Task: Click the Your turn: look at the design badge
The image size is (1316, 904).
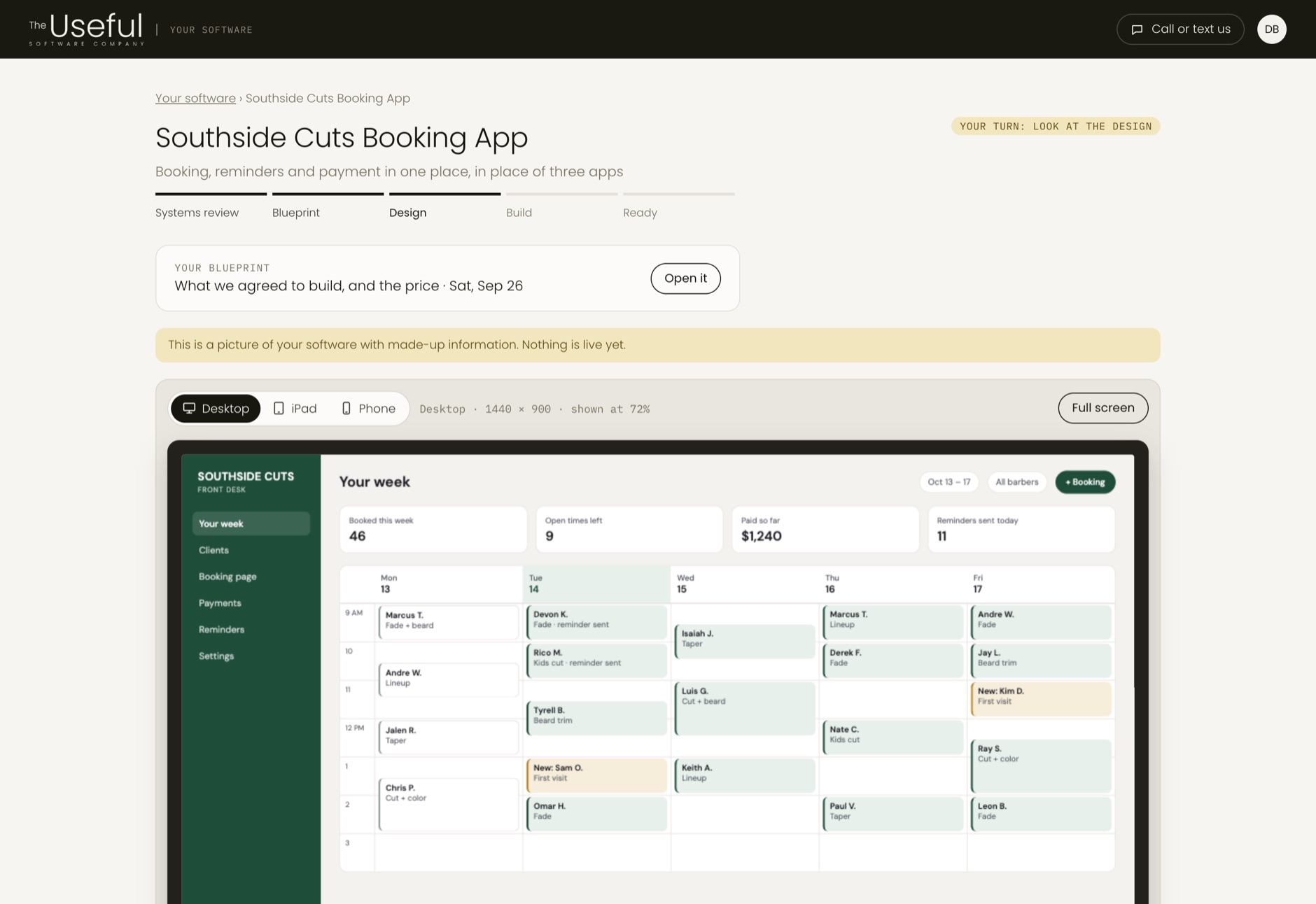Action: point(1056,126)
